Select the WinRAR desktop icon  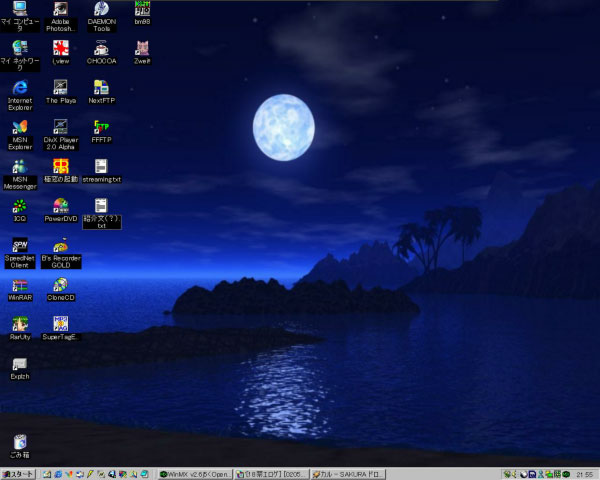pos(20,285)
